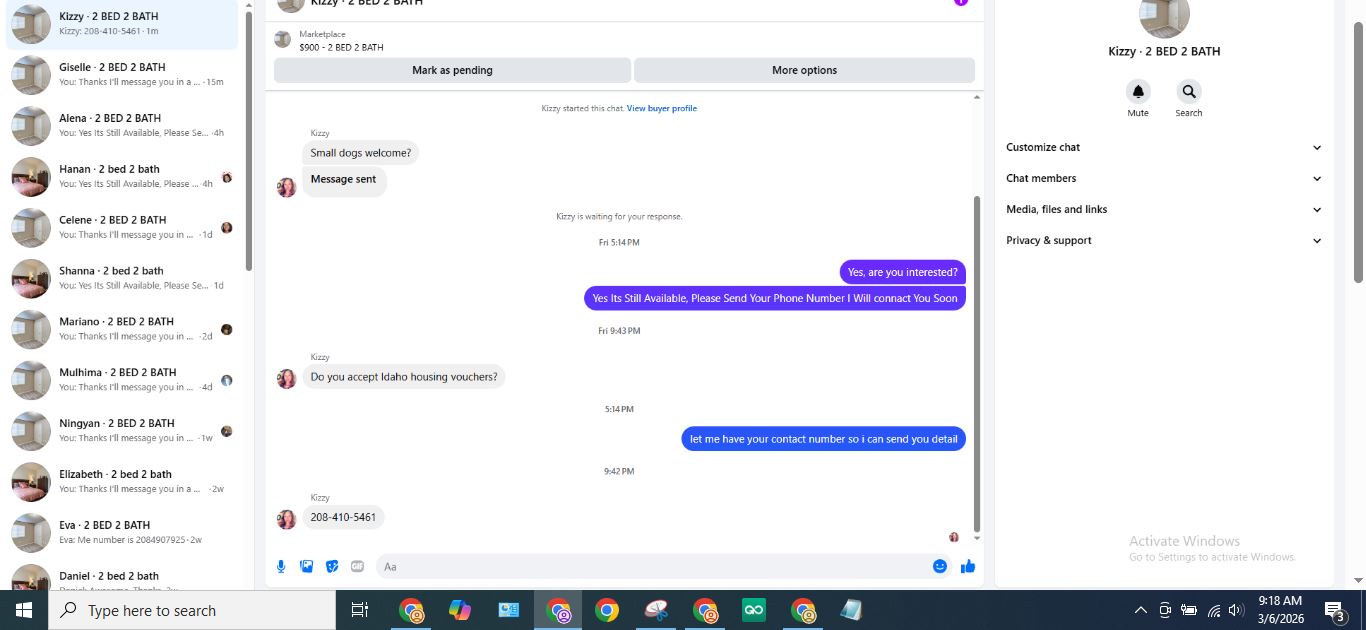
Task: Attach a photo with the image icon
Action: tap(307, 566)
